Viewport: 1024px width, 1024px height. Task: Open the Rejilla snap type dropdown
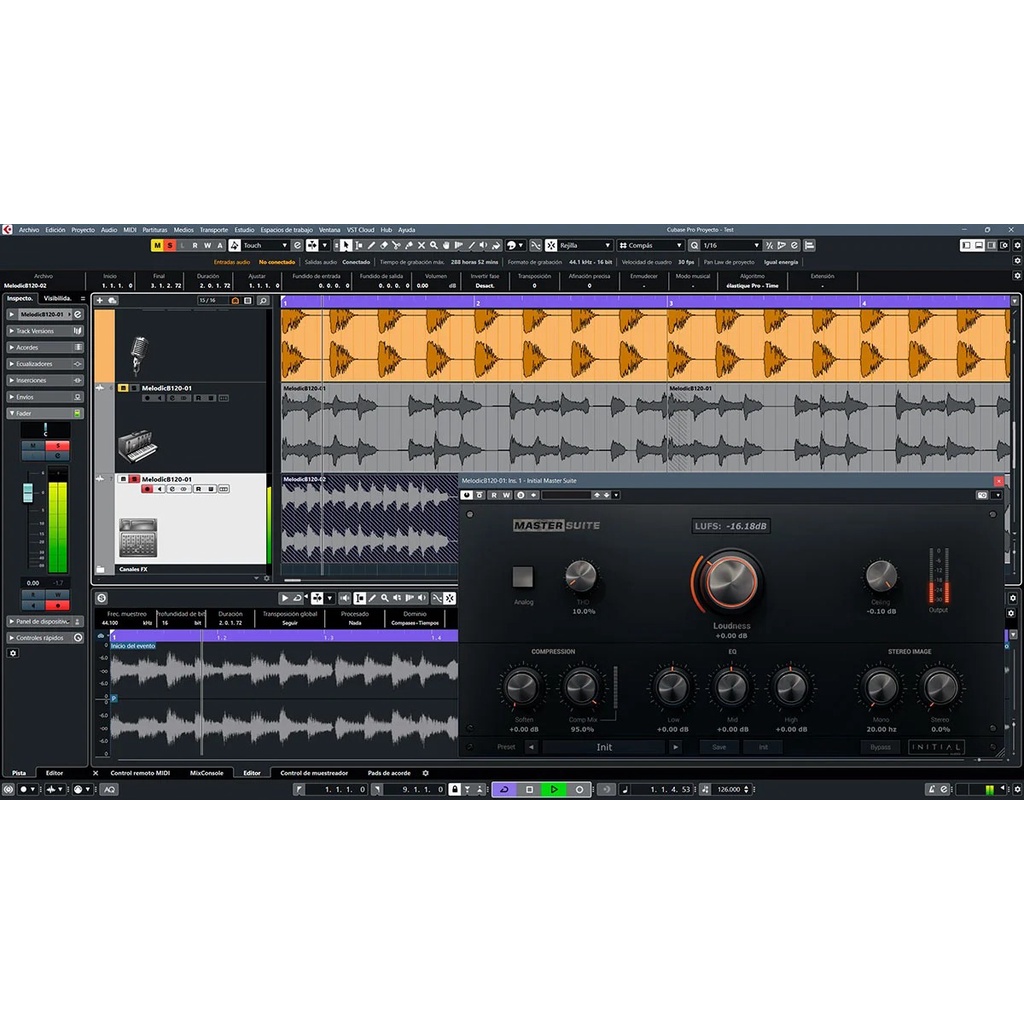584,245
